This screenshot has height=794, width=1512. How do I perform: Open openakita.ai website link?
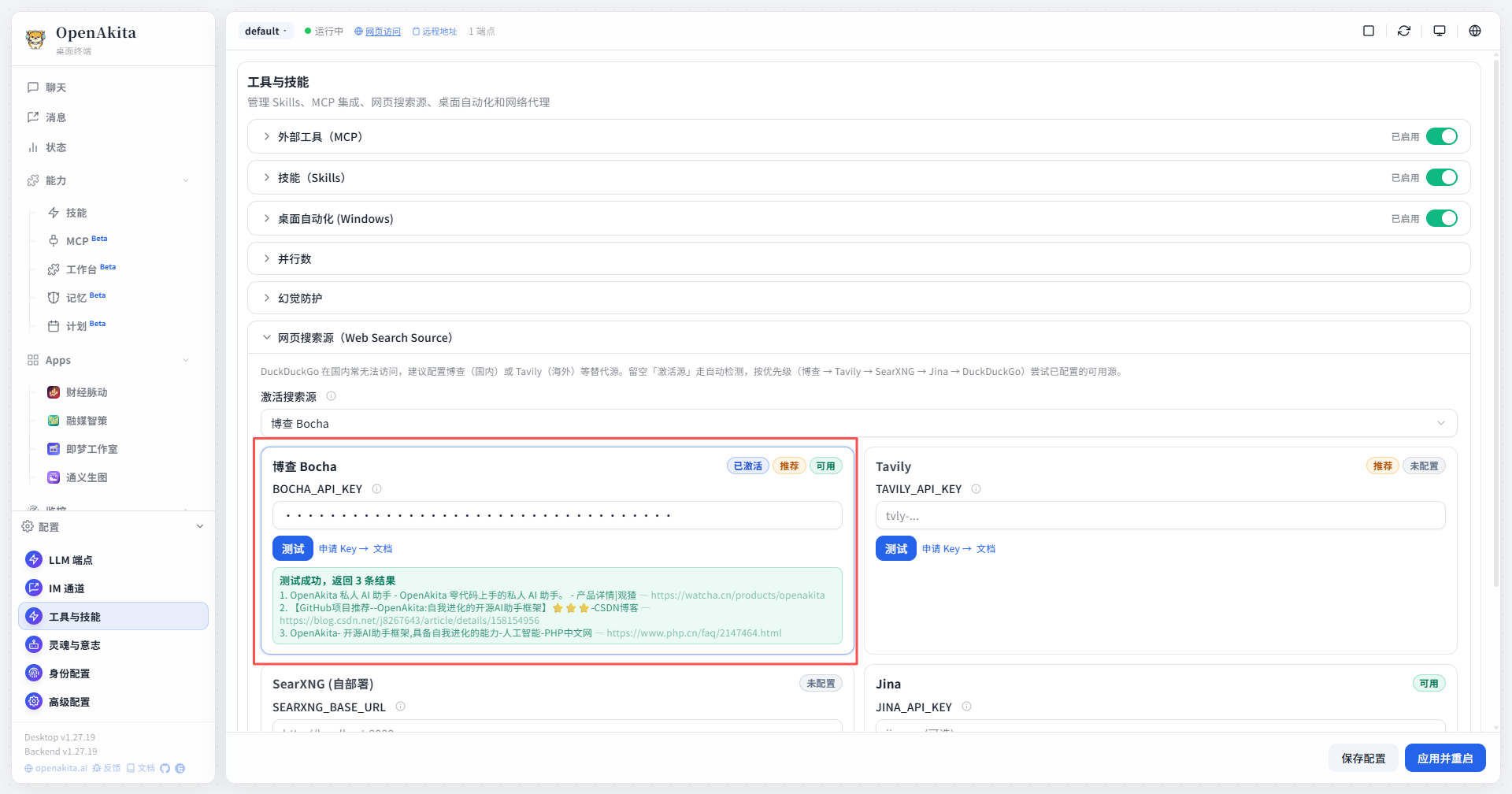pos(56,768)
